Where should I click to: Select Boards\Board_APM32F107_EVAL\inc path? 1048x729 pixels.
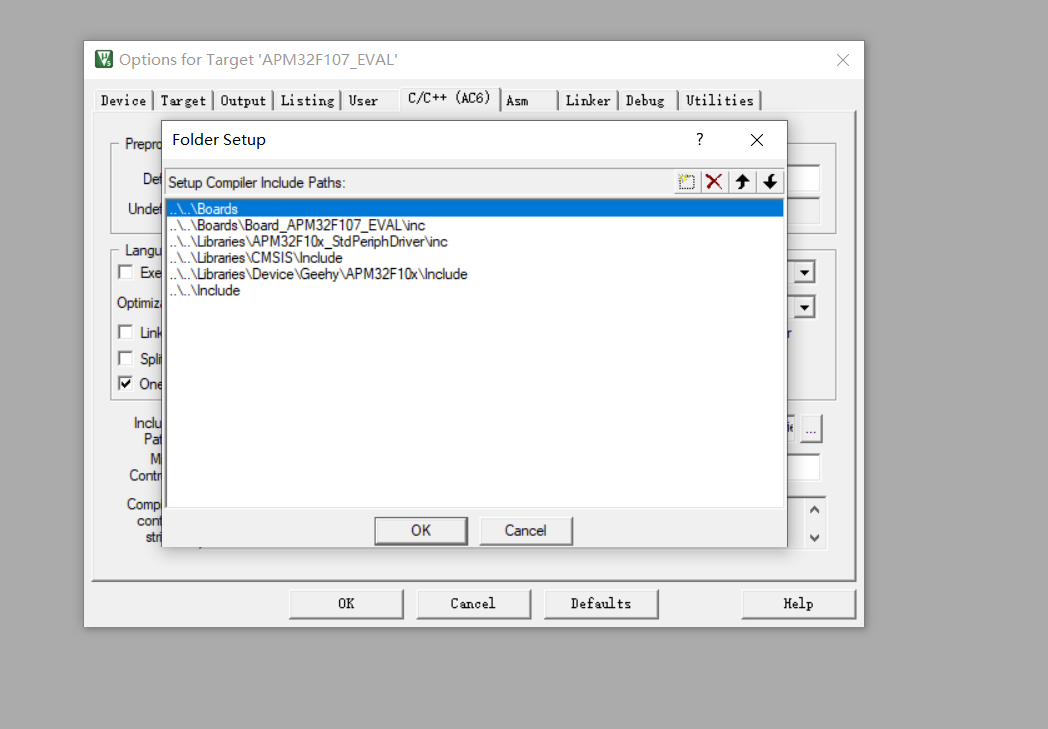(475, 225)
